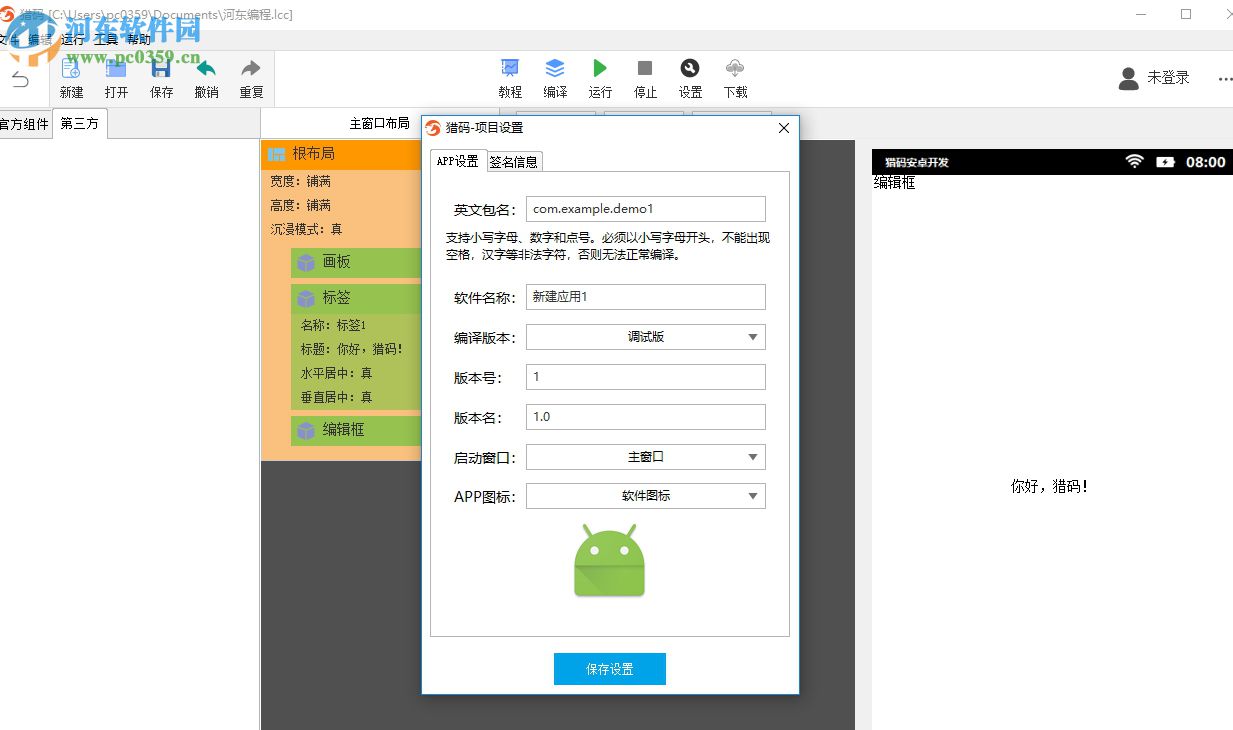Switch to the 签名信息 tab
Viewport: 1233px width, 730px height.
pos(513,162)
